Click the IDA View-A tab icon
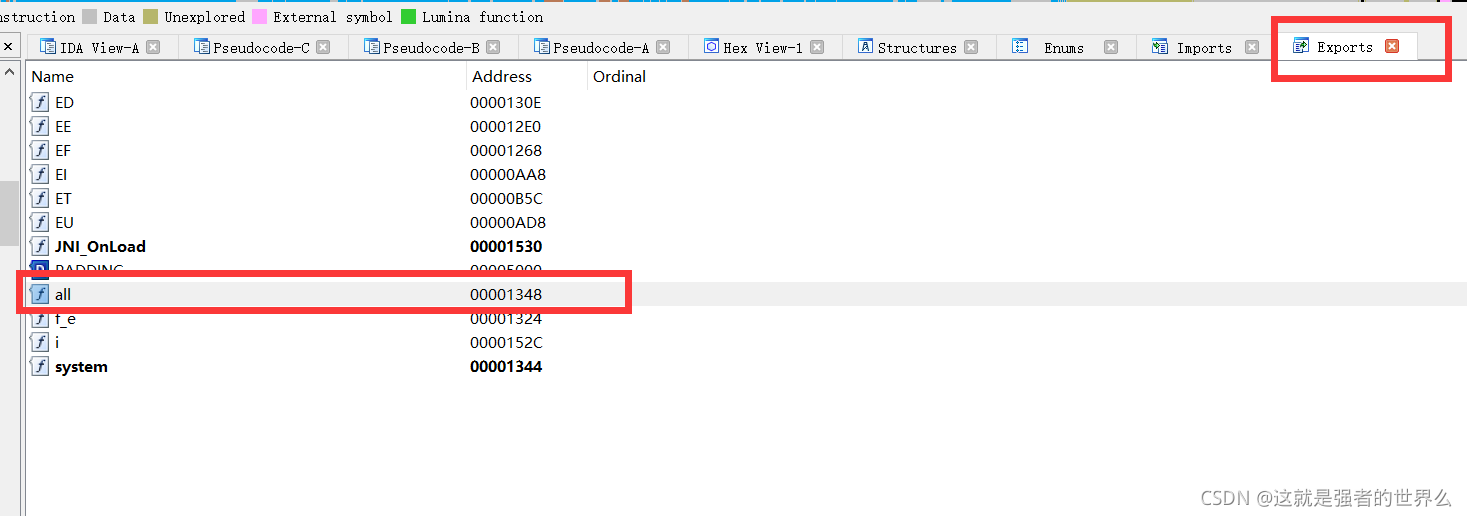 tap(47, 47)
